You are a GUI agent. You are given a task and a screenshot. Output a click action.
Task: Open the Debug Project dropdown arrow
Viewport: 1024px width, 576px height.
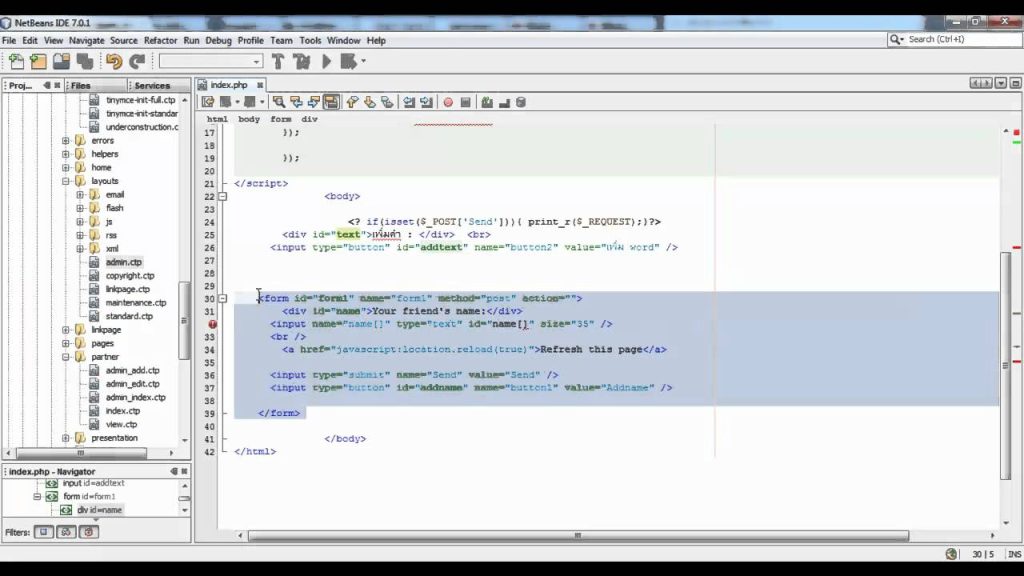coord(363,61)
